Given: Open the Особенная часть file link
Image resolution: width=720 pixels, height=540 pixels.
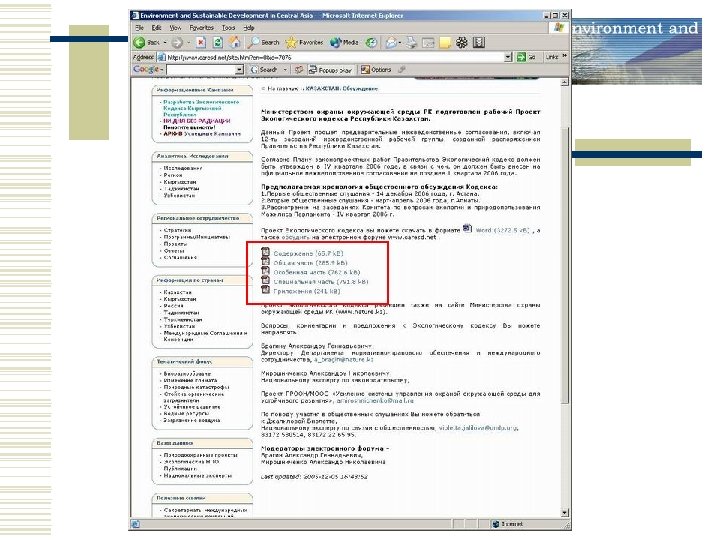Looking at the screenshot, I should [x=317, y=272].
